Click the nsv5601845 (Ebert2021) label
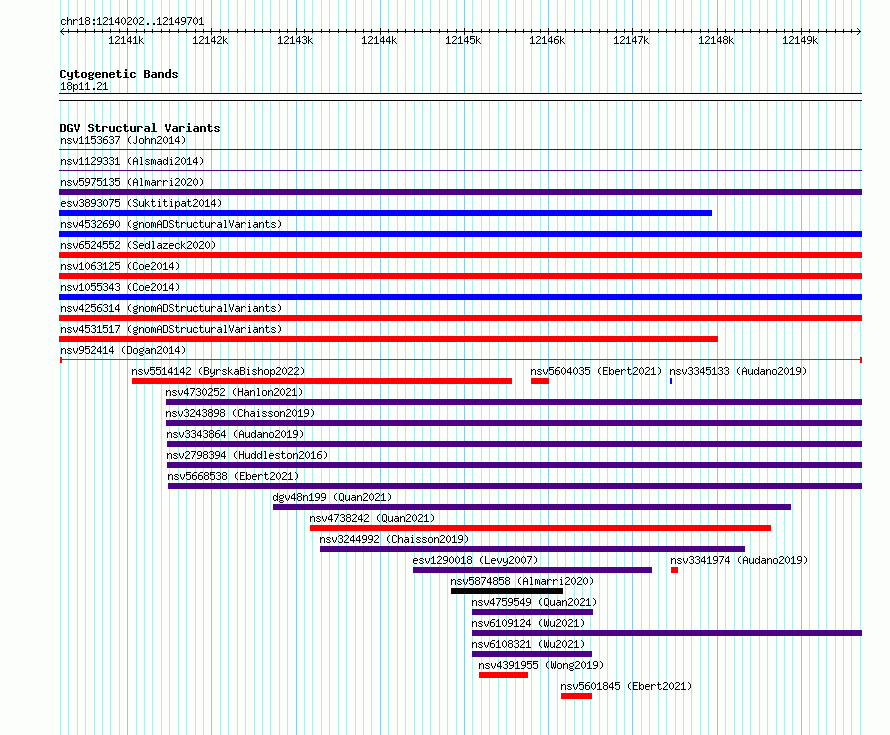Screen dimensions: 890x735 click(626, 686)
